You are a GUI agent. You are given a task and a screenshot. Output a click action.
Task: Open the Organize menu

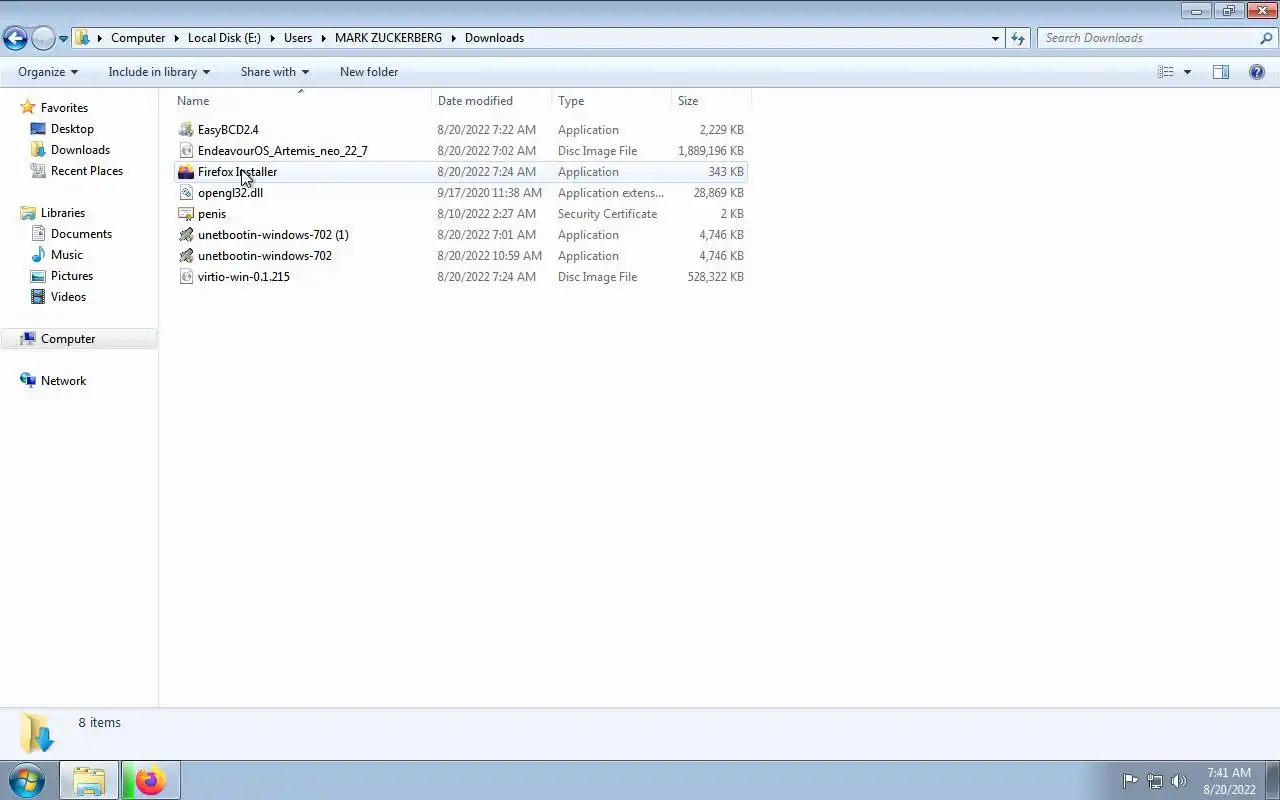48,72
